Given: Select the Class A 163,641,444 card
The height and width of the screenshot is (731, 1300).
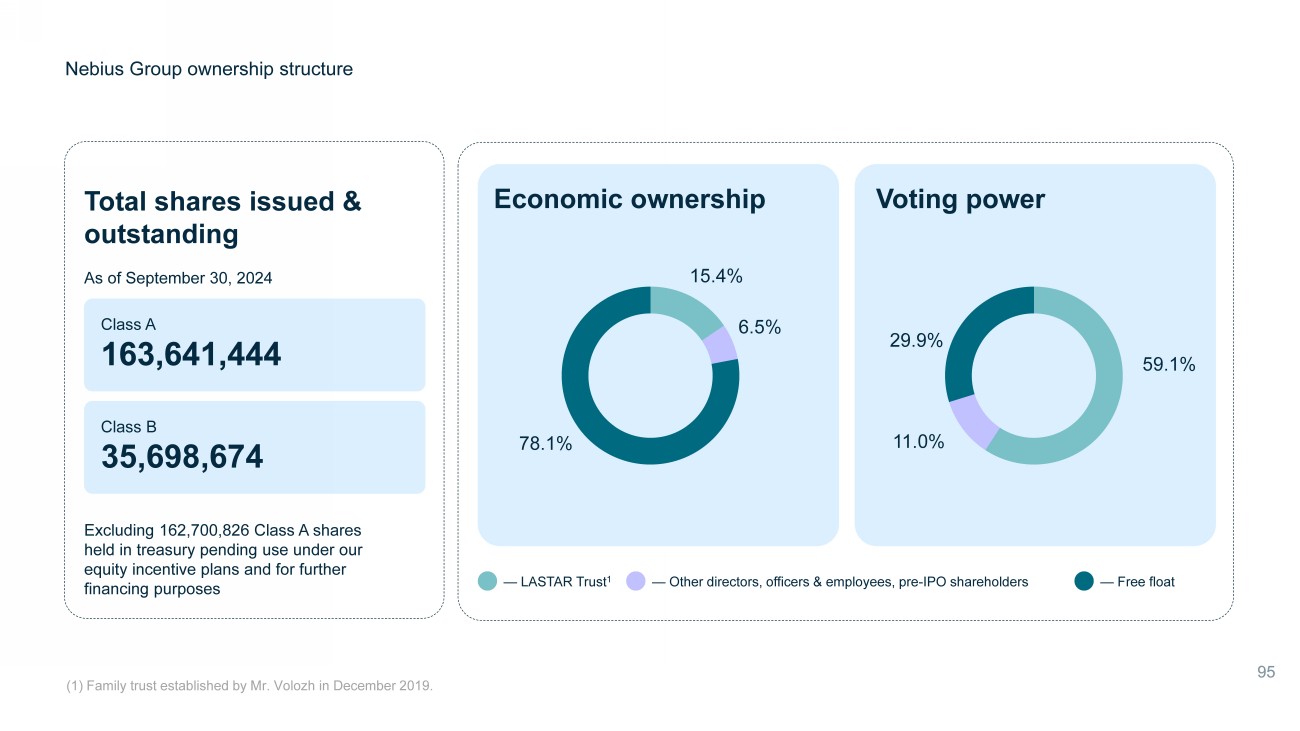Looking at the screenshot, I should point(254,344).
